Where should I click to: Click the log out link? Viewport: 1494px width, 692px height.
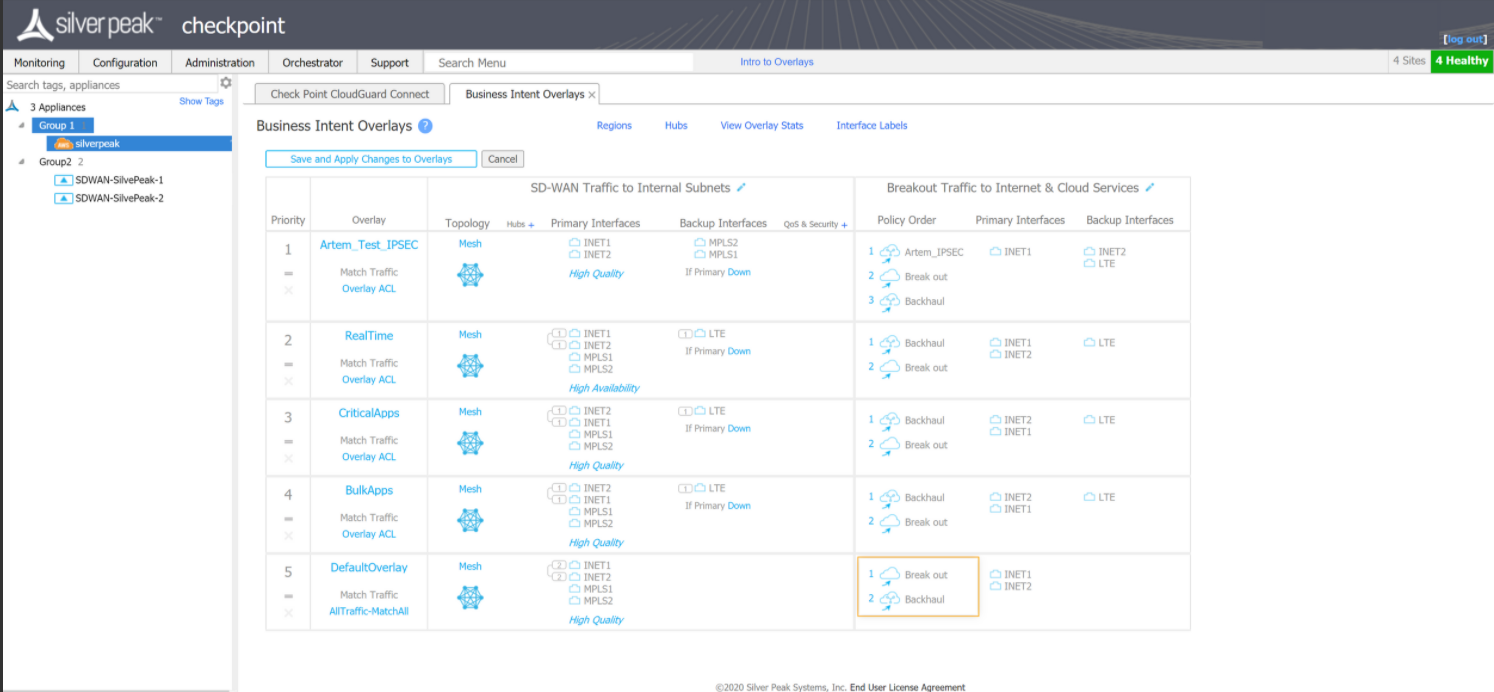1466,39
